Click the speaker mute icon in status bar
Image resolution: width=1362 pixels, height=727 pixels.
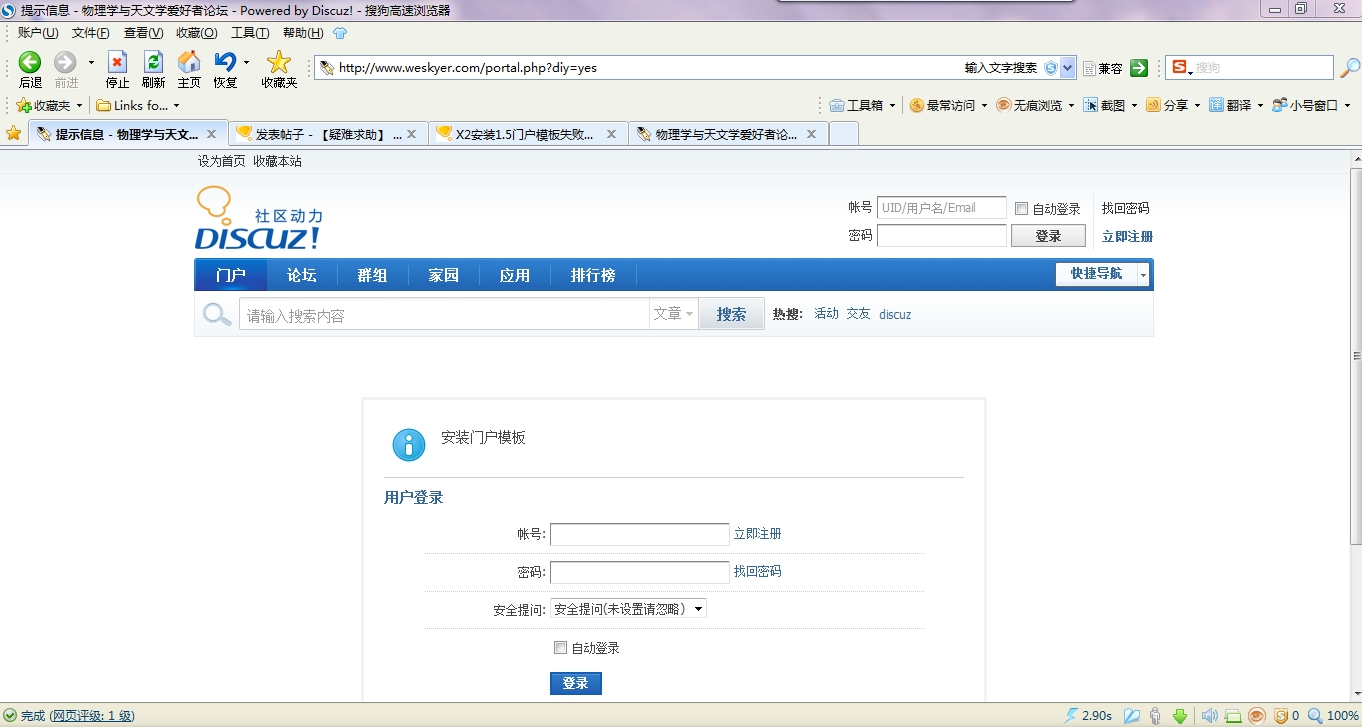pyautogui.click(x=1209, y=716)
